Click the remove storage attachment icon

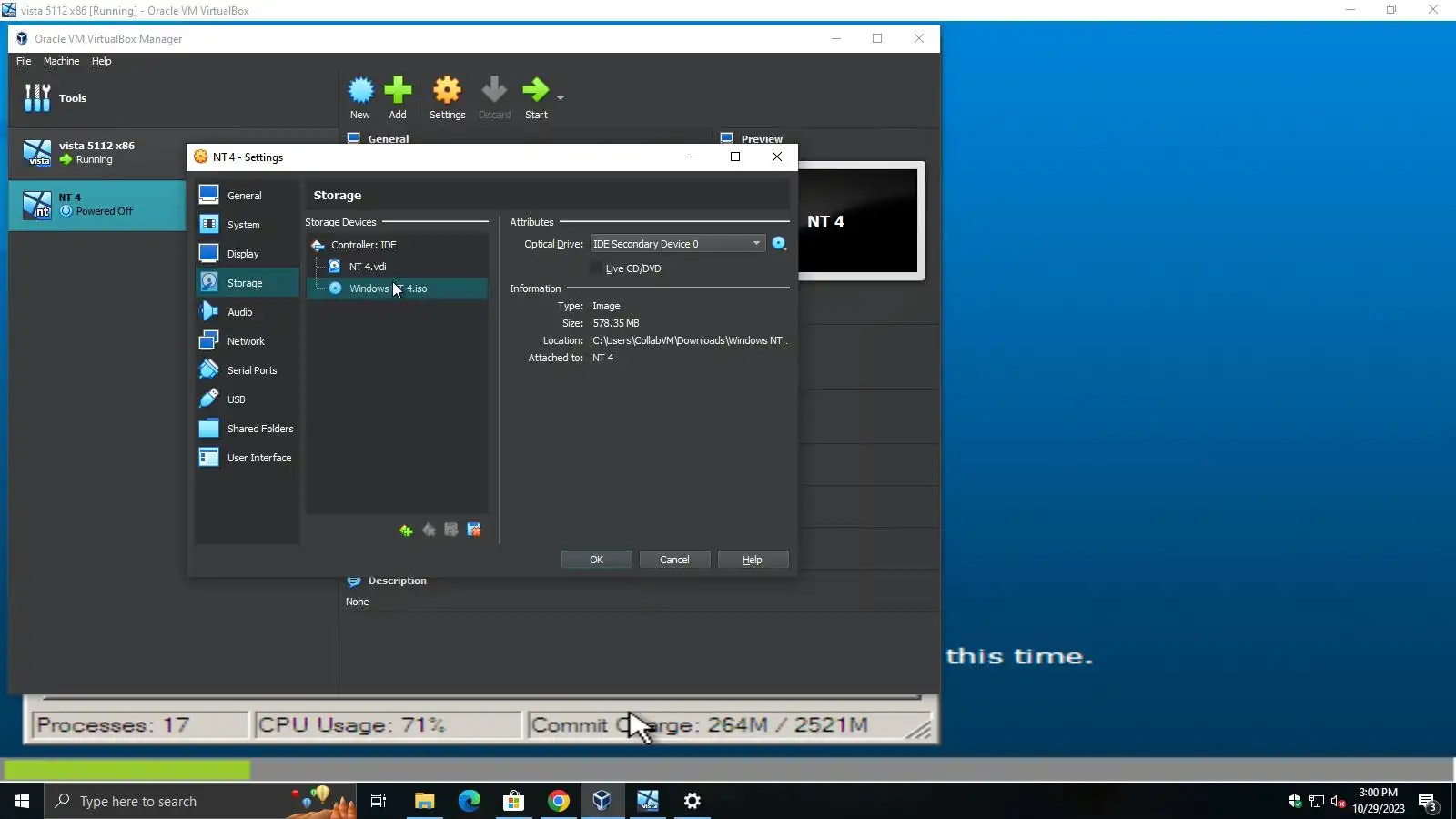(x=474, y=531)
